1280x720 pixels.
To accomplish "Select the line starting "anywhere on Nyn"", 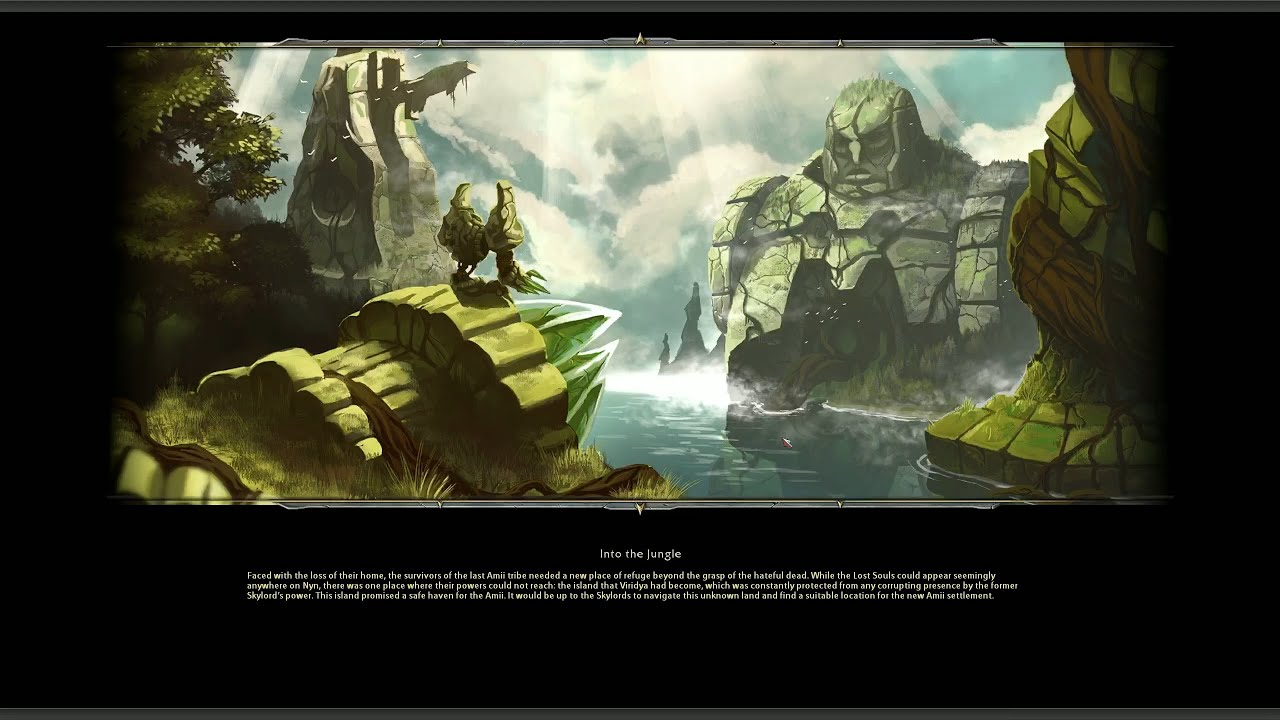I will (x=632, y=586).
